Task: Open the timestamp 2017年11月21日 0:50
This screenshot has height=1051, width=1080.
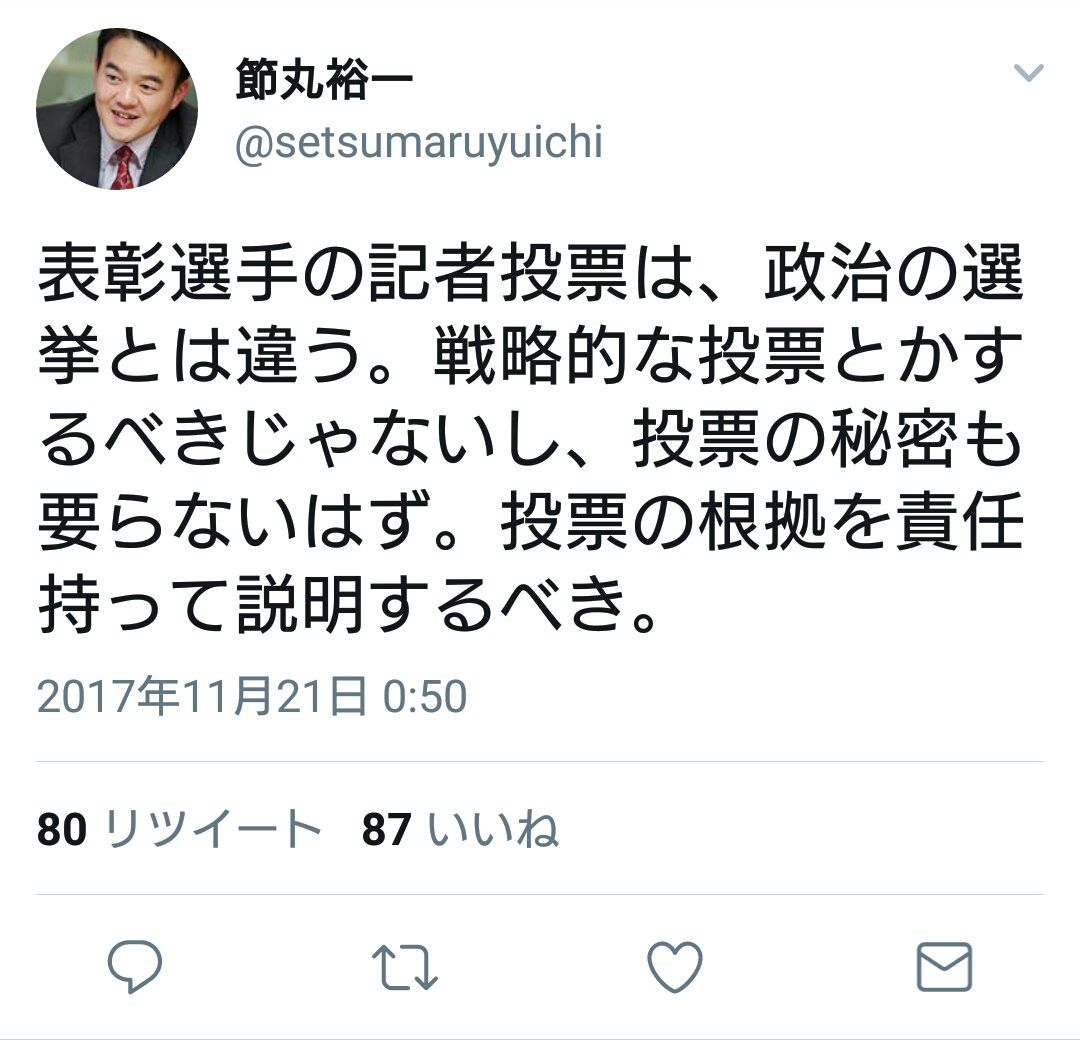Action: pyautogui.click(x=252, y=696)
